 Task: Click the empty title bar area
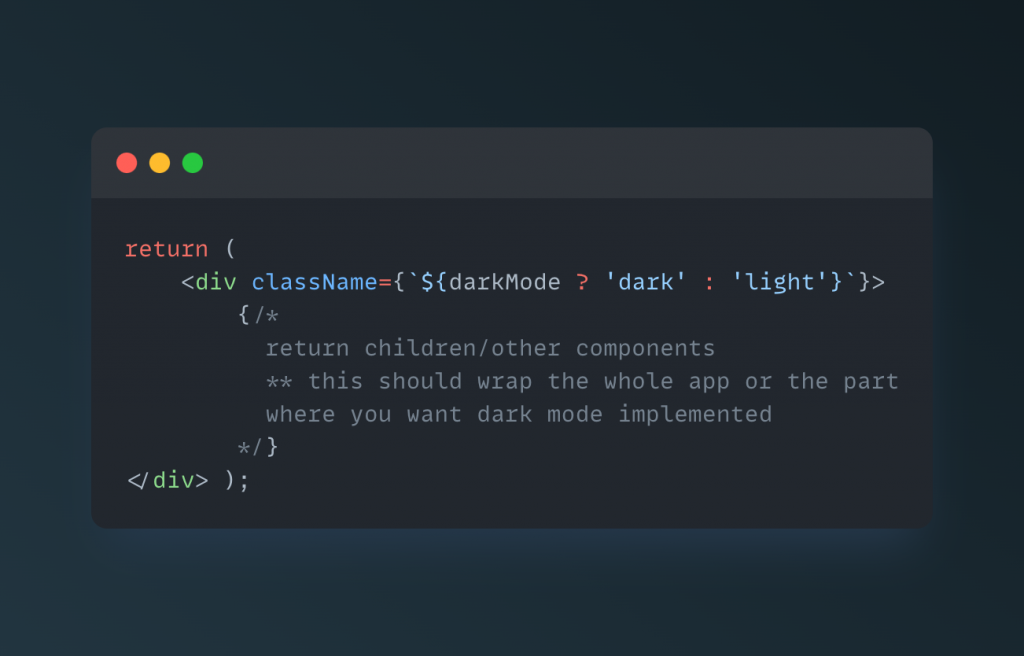562,163
